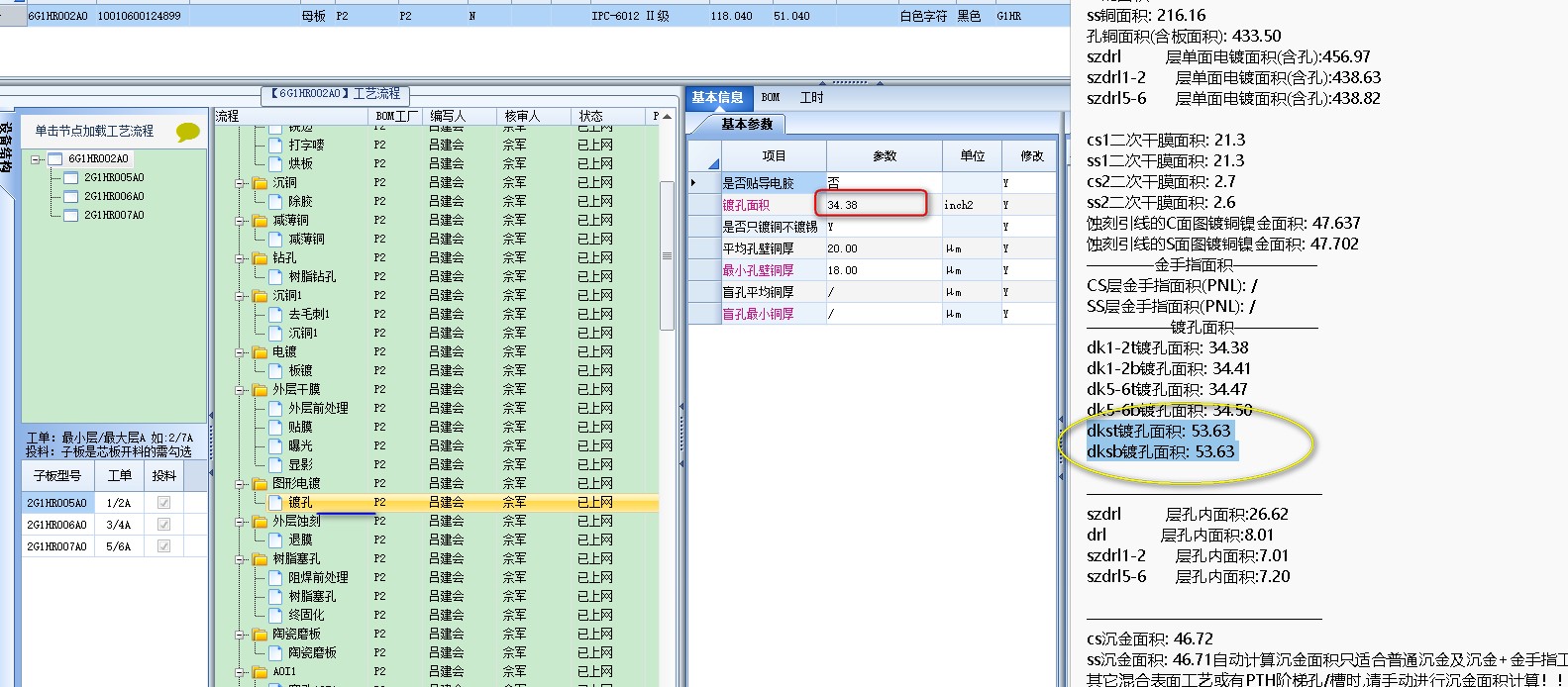Image resolution: width=1568 pixels, height=687 pixels.
Task: Open the 工时 tab
Action: [812, 97]
